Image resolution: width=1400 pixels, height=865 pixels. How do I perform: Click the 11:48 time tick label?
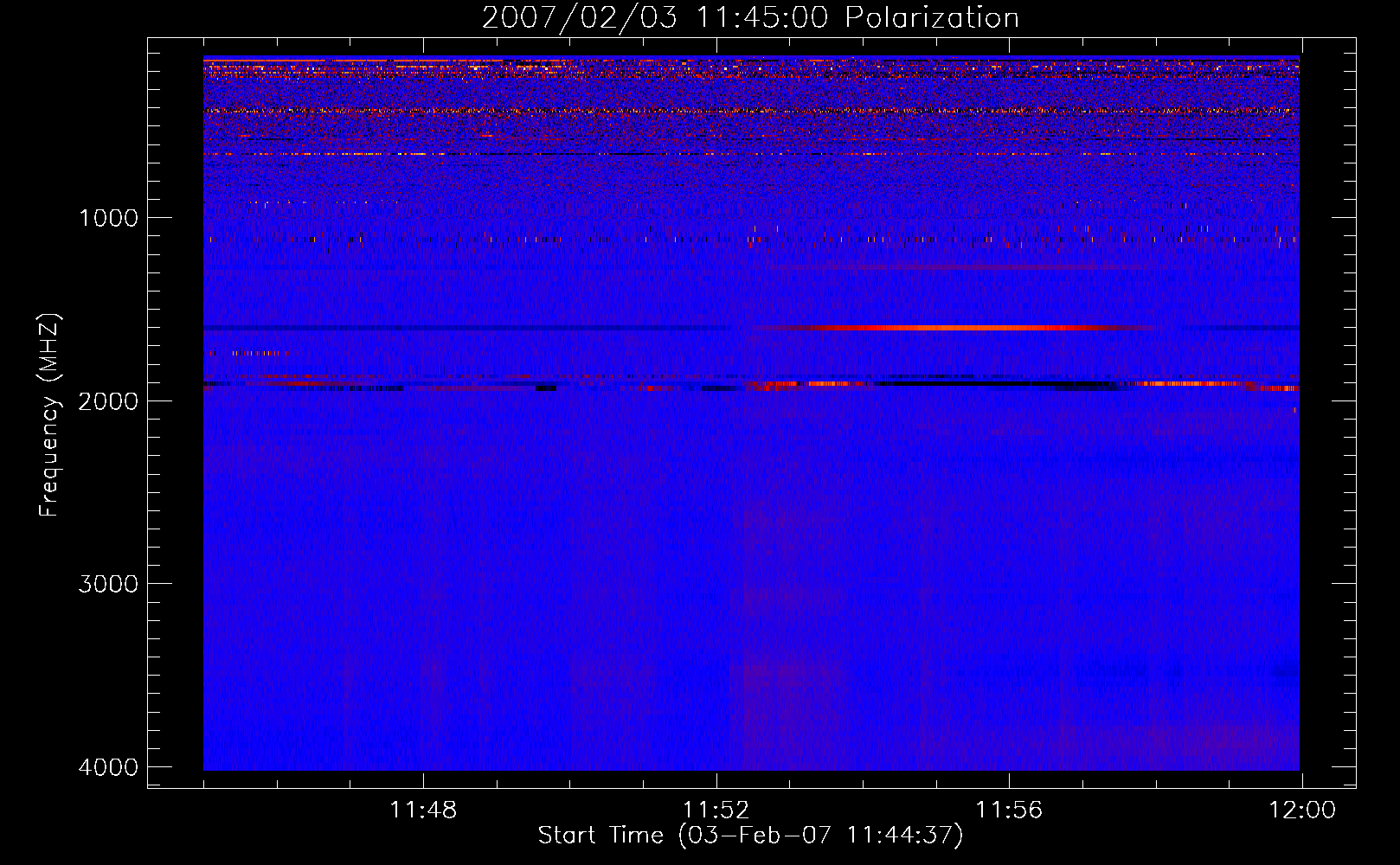tap(423, 811)
